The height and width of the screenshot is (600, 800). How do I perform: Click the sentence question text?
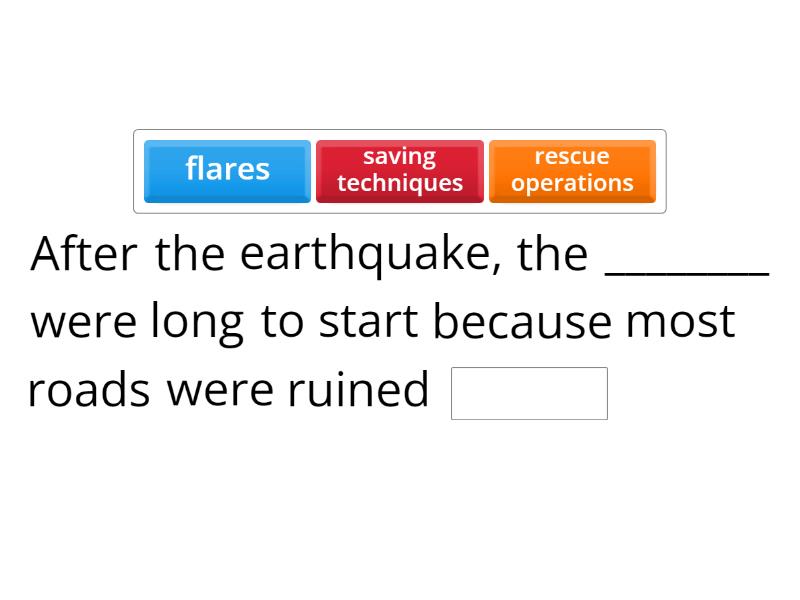point(380,320)
